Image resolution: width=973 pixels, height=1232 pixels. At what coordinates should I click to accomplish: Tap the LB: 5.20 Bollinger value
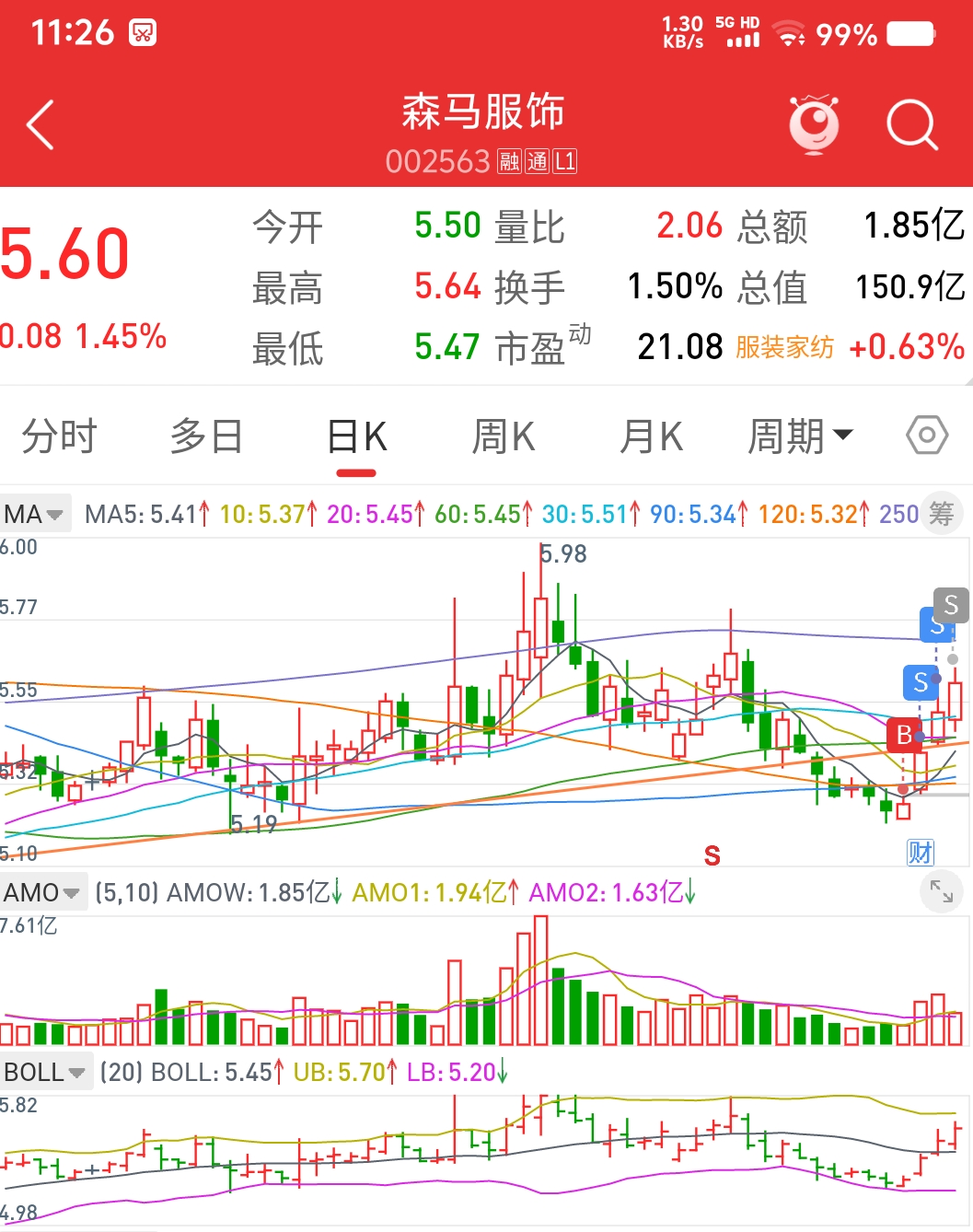coord(458,1072)
